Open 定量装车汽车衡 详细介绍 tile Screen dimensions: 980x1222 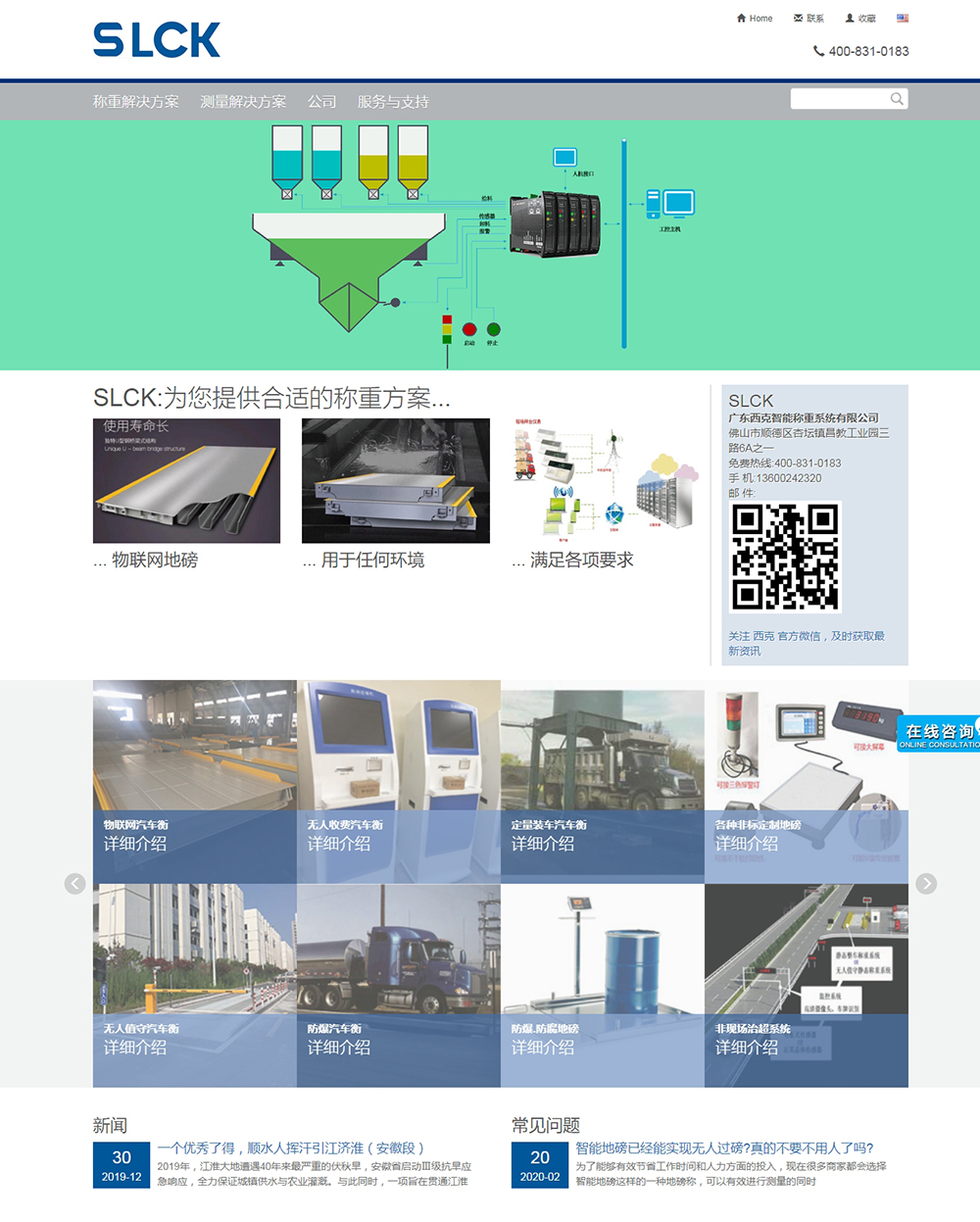[603, 782]
